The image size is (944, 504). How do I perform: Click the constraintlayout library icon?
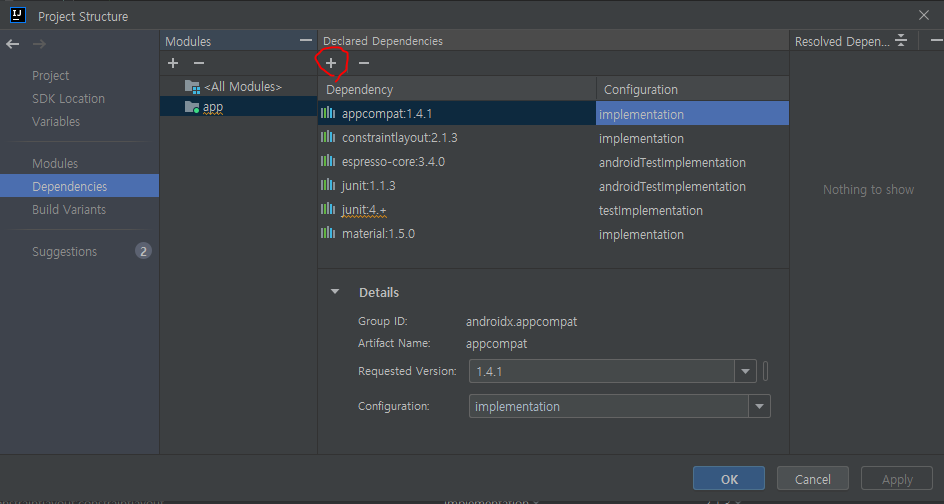tap(328, 137)
